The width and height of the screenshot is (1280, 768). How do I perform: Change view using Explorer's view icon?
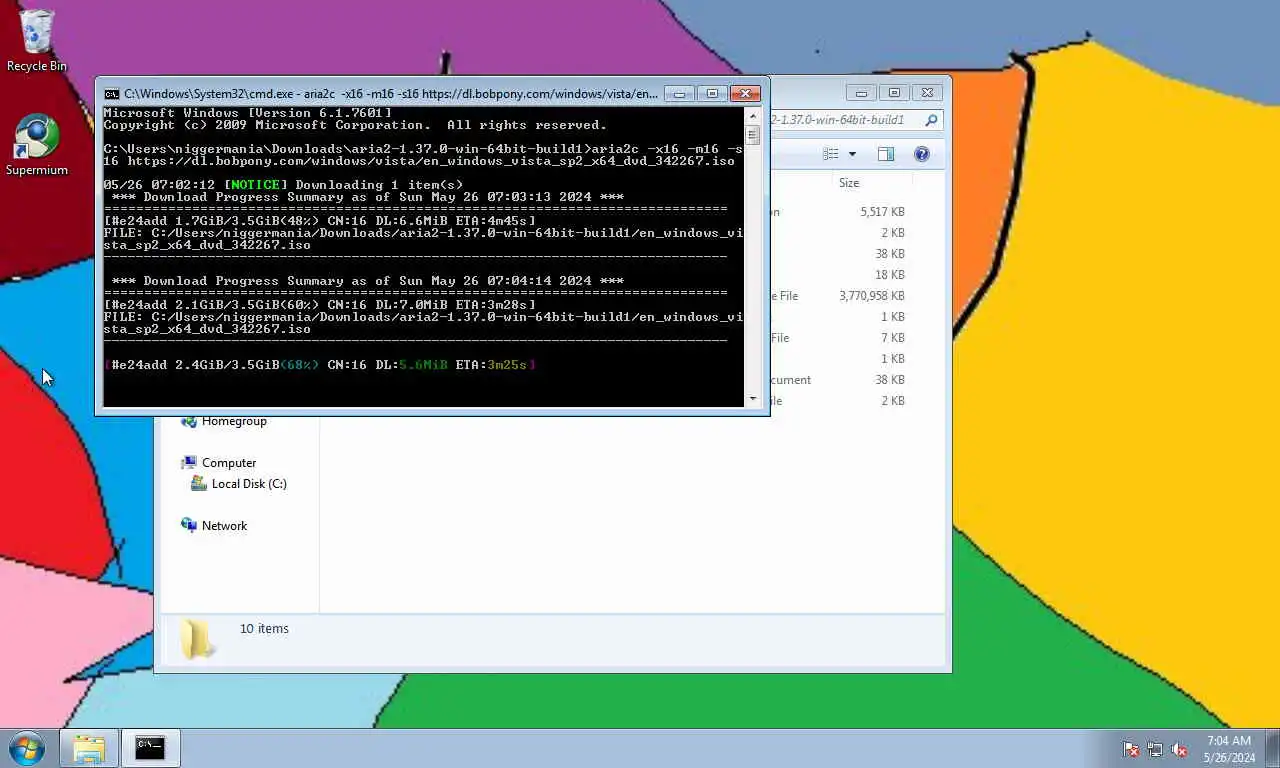point(830,154)
